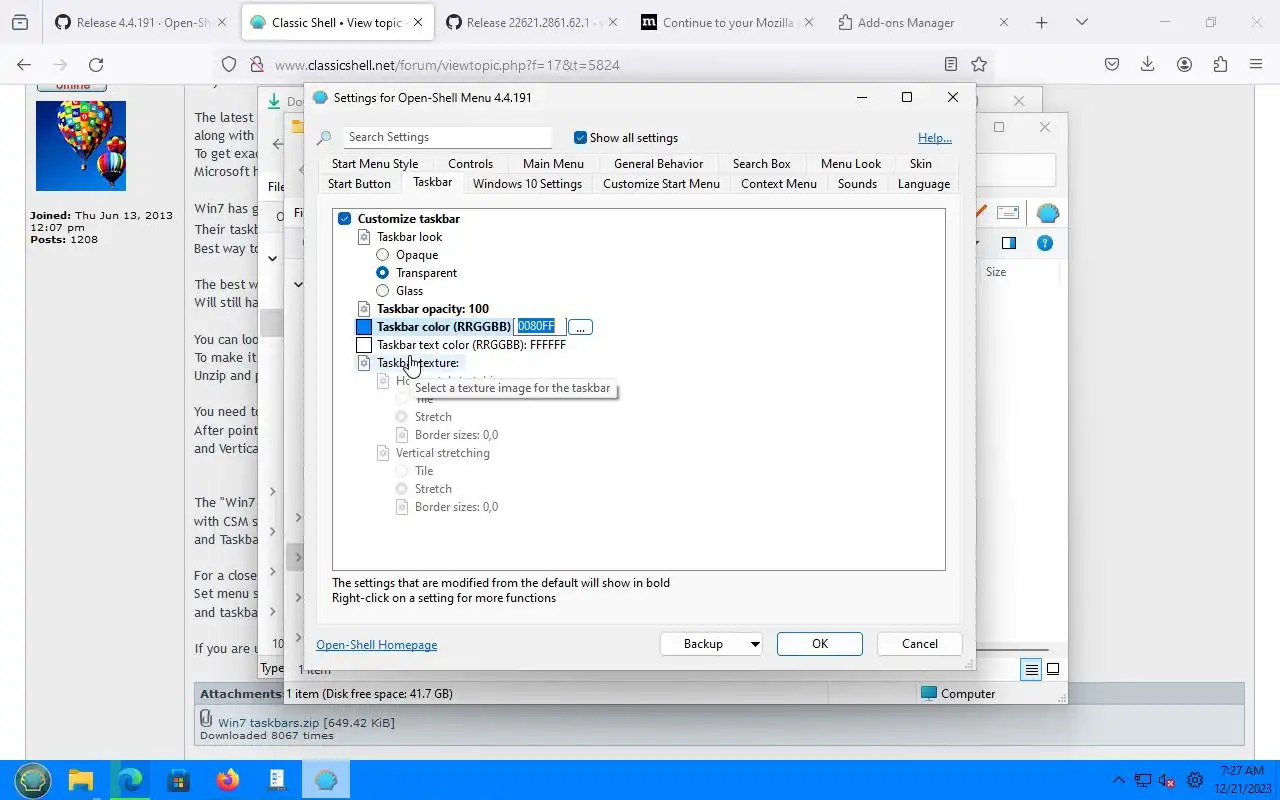Click the muted volume tray icon

point(1167,780)
